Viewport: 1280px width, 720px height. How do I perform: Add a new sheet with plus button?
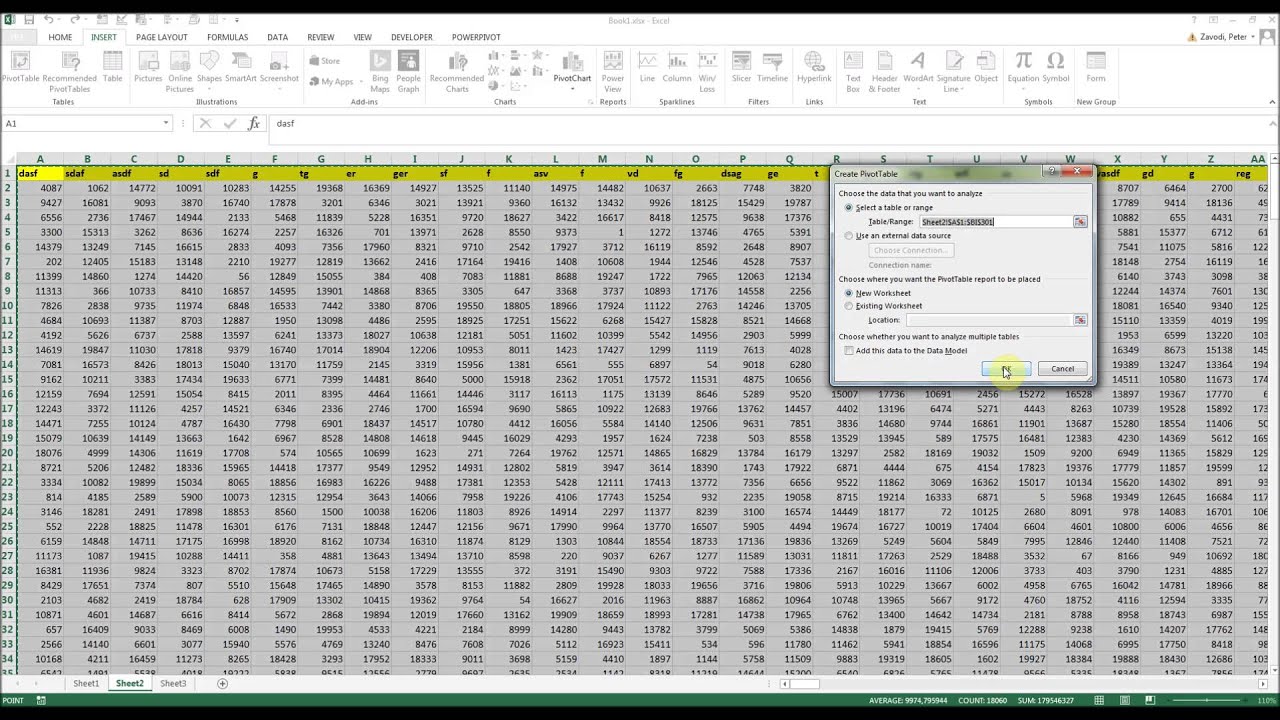point(222,684)
